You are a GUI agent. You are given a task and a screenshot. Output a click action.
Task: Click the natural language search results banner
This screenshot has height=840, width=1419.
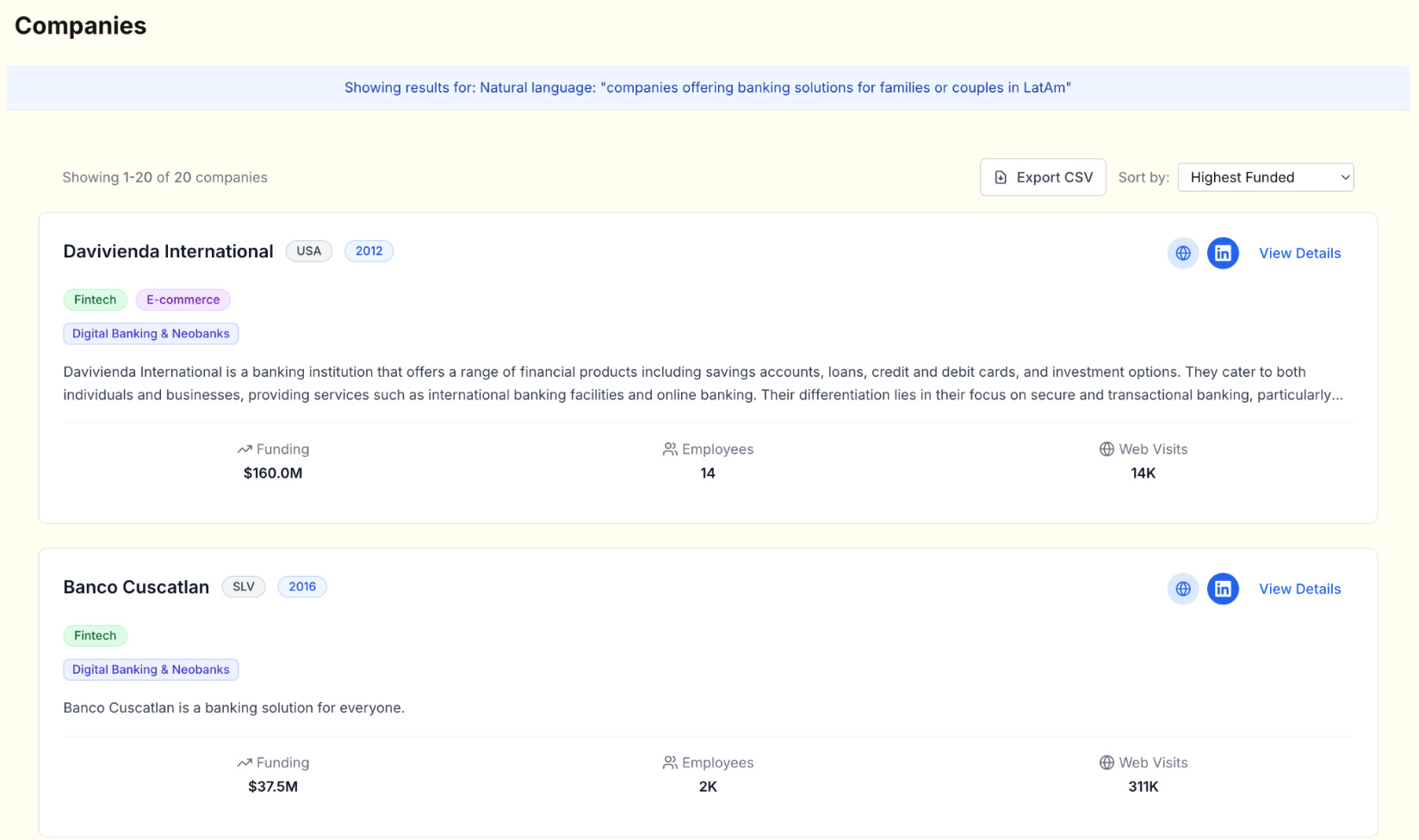pyautogui.click(x=708, y=88)
